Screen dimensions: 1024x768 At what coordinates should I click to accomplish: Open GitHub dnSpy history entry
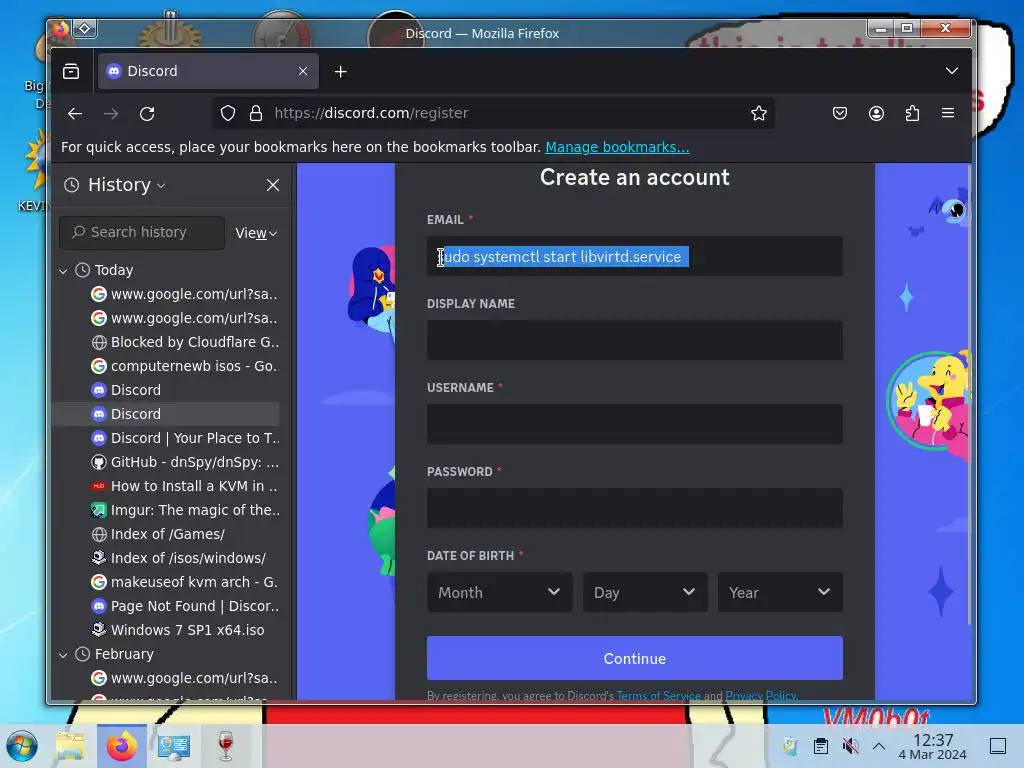(185, 462)
